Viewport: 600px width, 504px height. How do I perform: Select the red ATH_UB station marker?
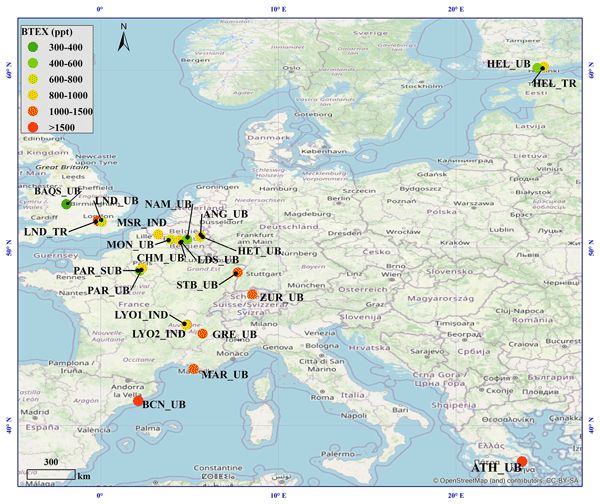522,462
